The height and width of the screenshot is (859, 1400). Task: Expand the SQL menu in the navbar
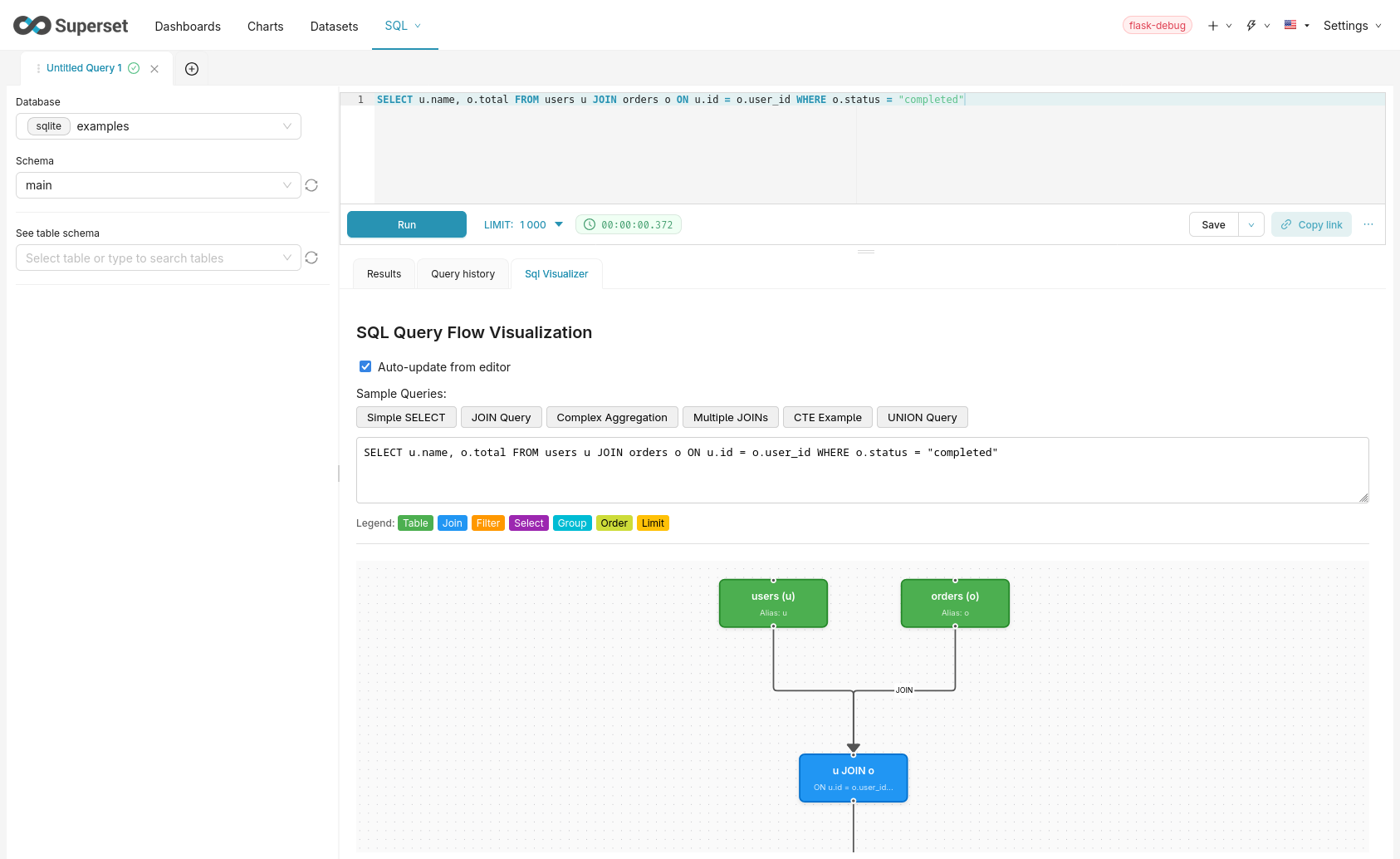coord(403,26)
